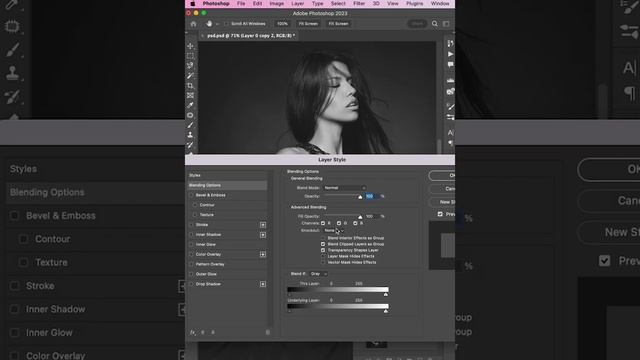Select the Crop tool
The width and height of the screenshot is (640, 360).
tap(190, 86)
